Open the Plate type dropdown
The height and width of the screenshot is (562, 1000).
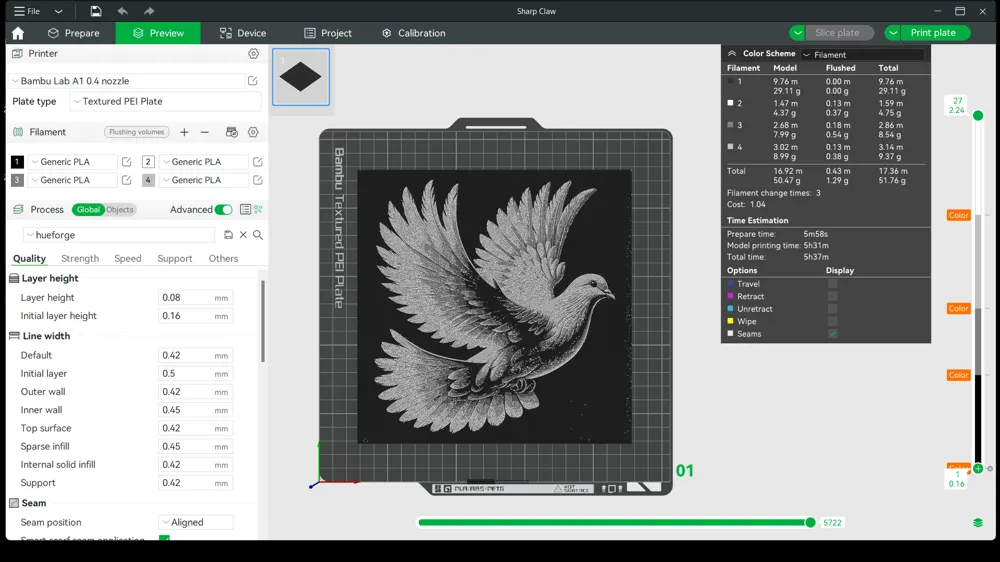[x=165, y=101]
